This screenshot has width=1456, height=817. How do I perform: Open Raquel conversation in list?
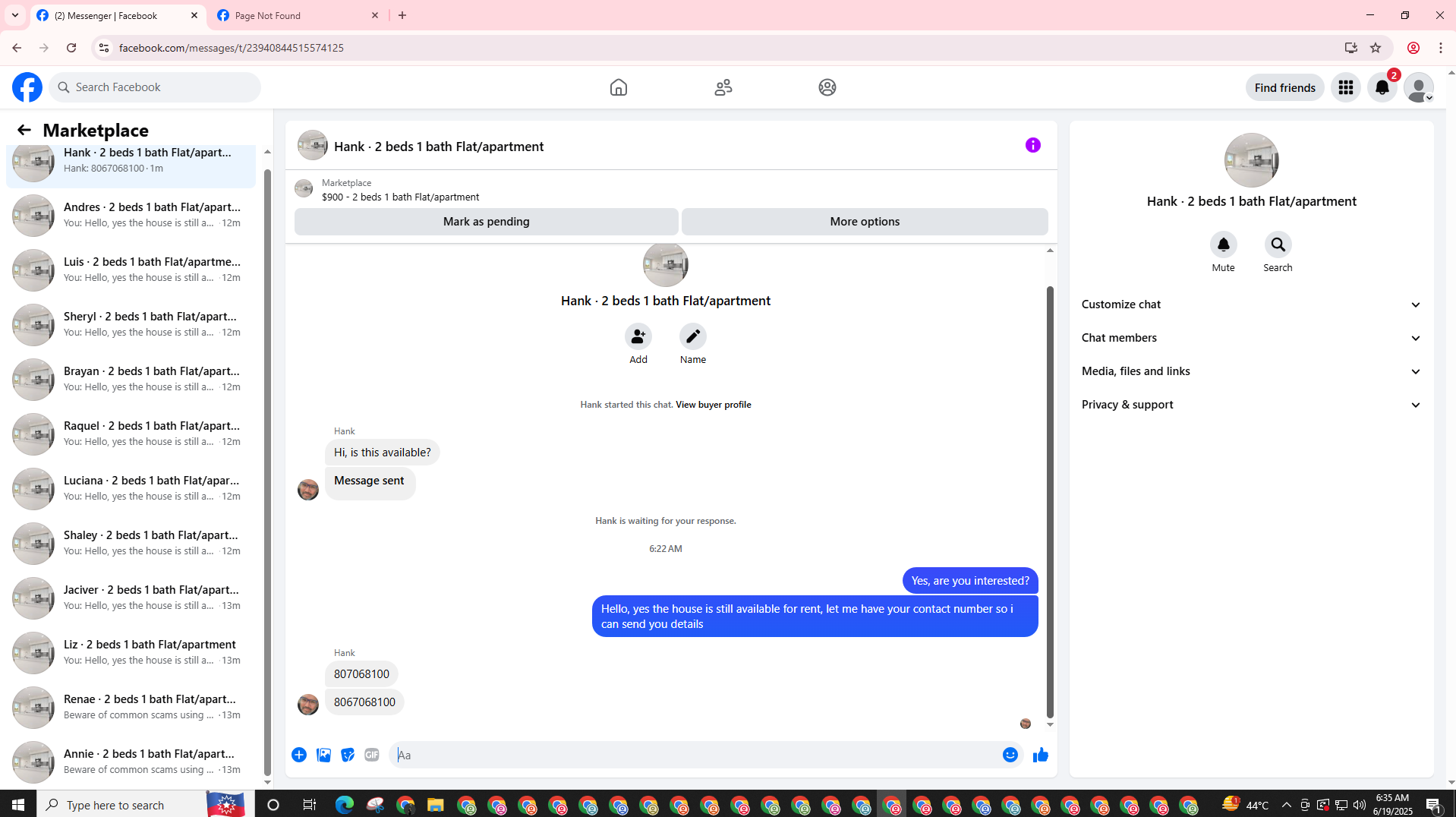(x=131, y=434)
